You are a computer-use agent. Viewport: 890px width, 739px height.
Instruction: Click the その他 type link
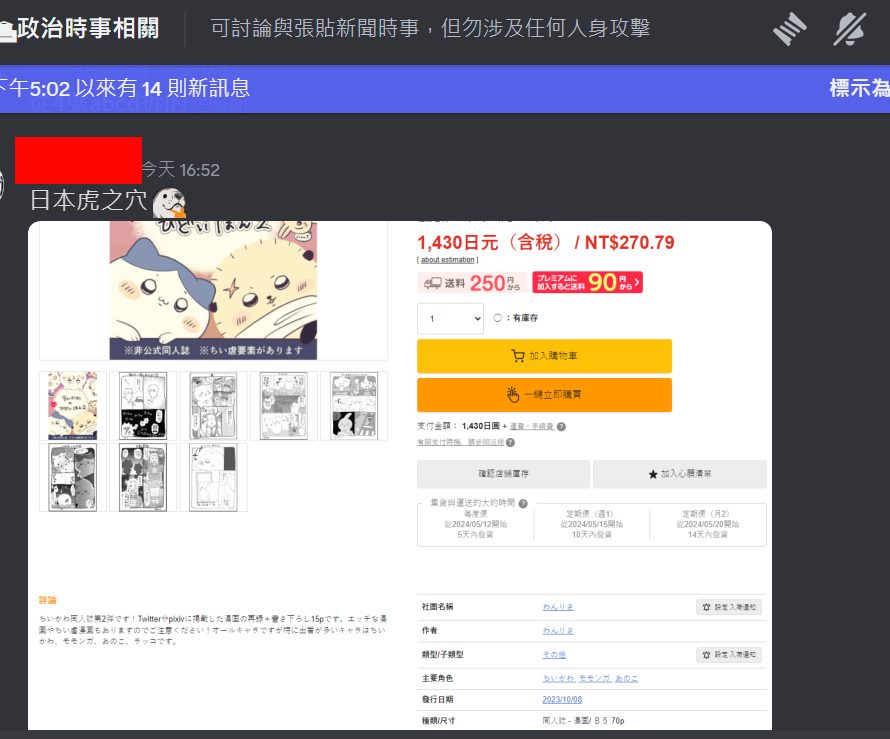(x=554, y=654)
